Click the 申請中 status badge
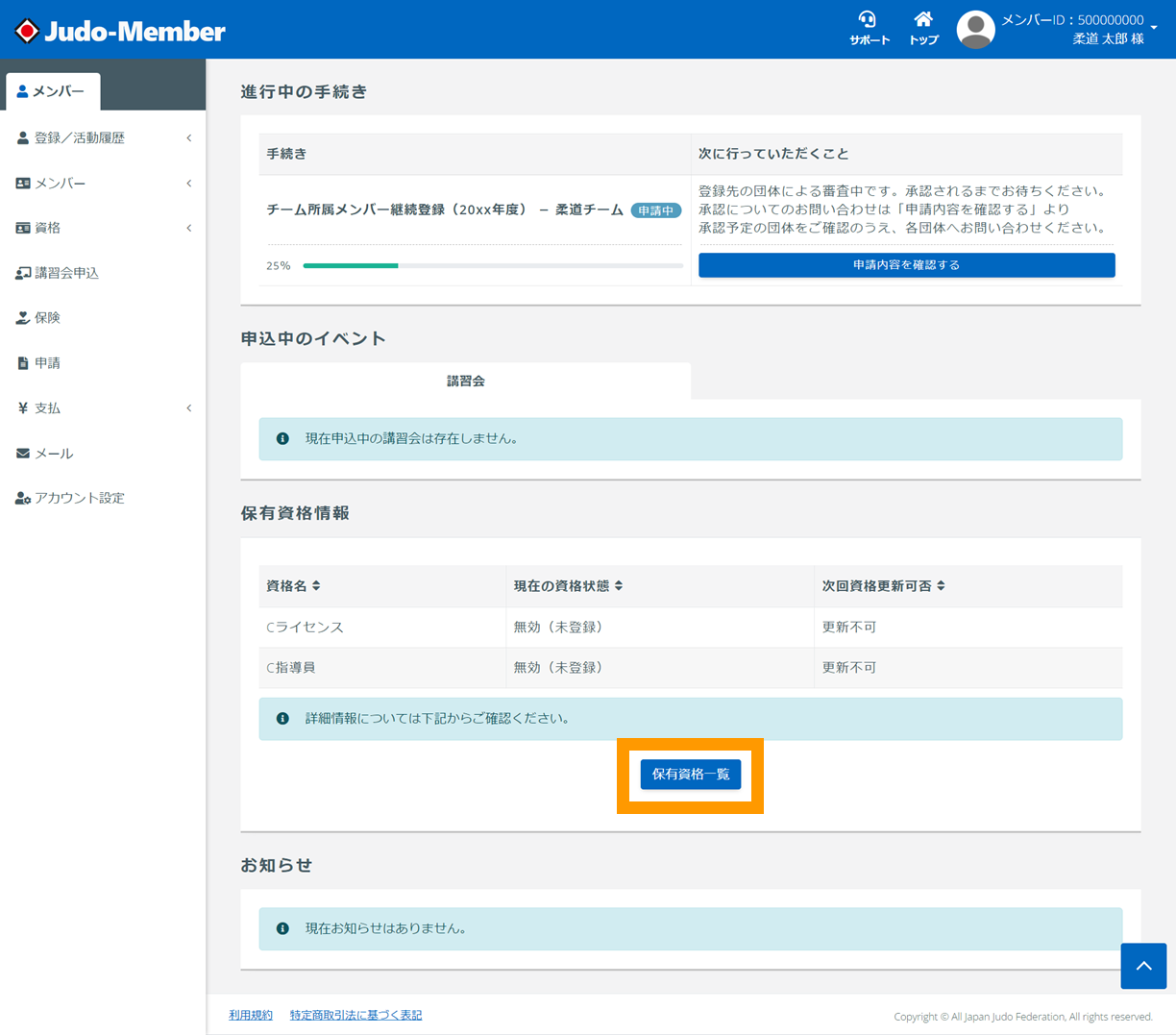The width and height of the screenshot is (1176, 1035). 656,210
